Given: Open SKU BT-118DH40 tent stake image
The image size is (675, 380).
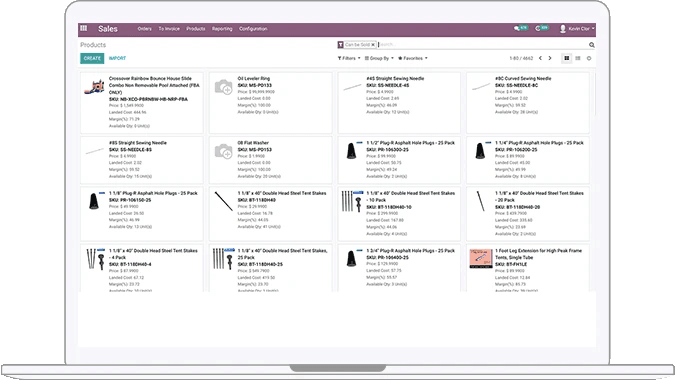Looking at the screenshot, I should 223,201.
